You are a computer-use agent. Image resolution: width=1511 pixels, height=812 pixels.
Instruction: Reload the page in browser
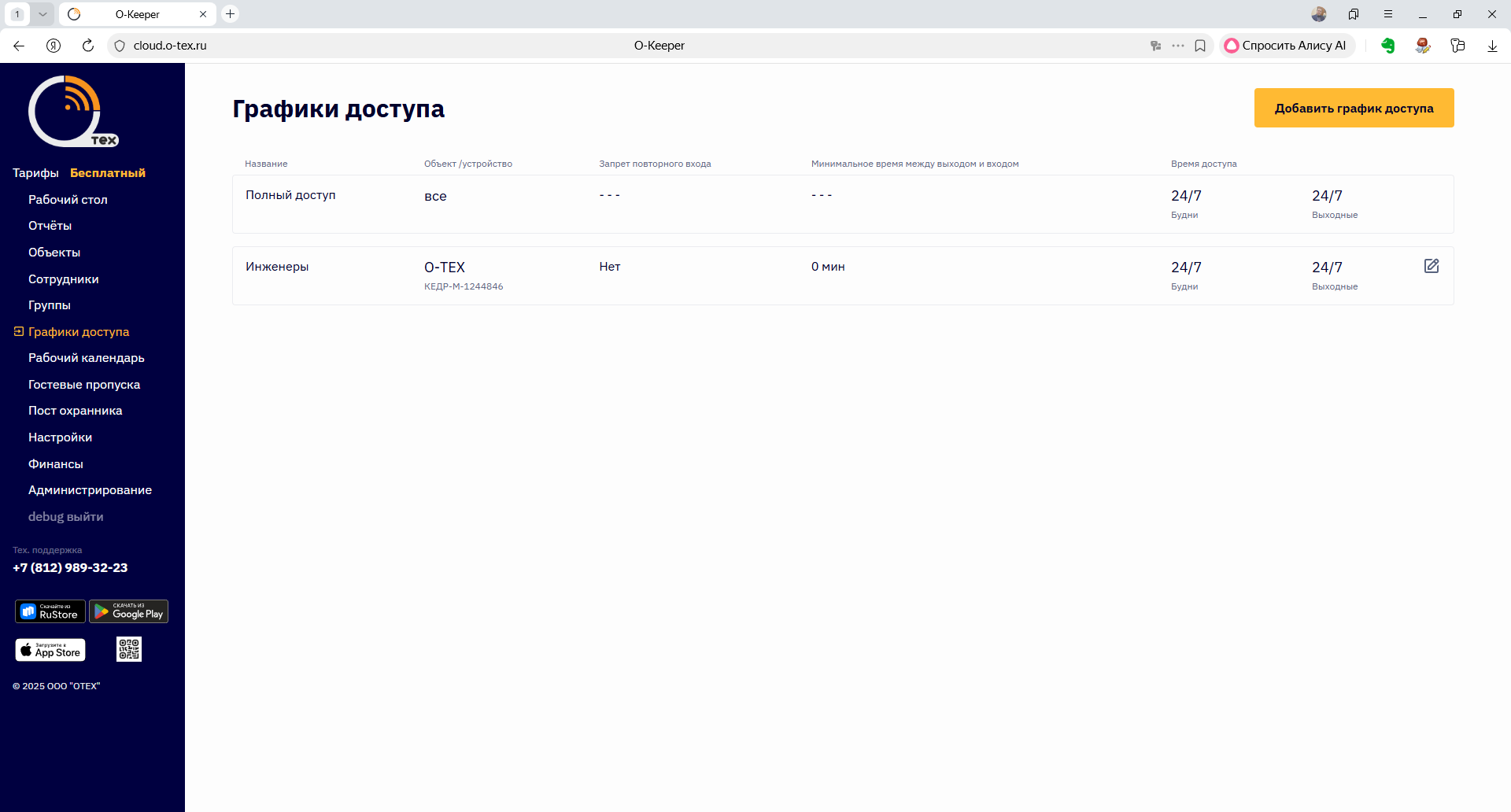pyautogui.click(x=88, y=46)
